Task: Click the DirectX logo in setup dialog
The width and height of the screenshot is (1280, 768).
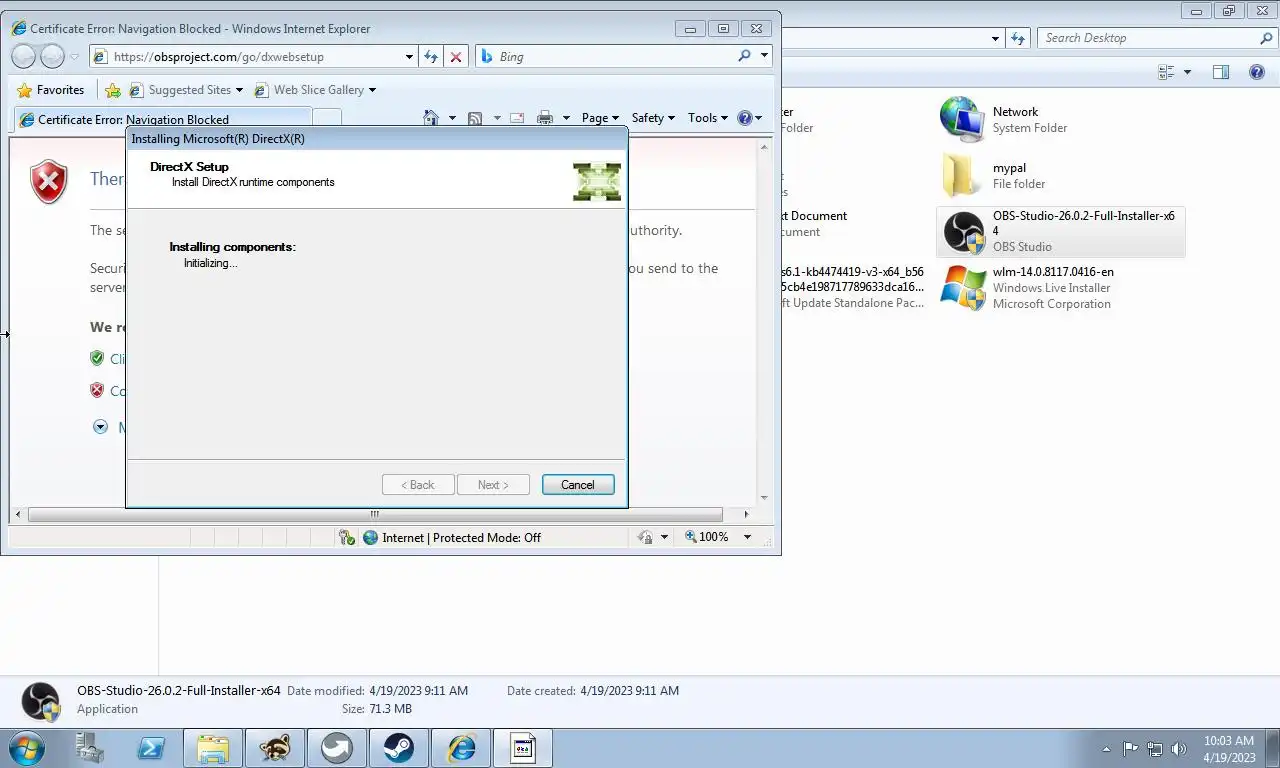Action: click(597, 181)
